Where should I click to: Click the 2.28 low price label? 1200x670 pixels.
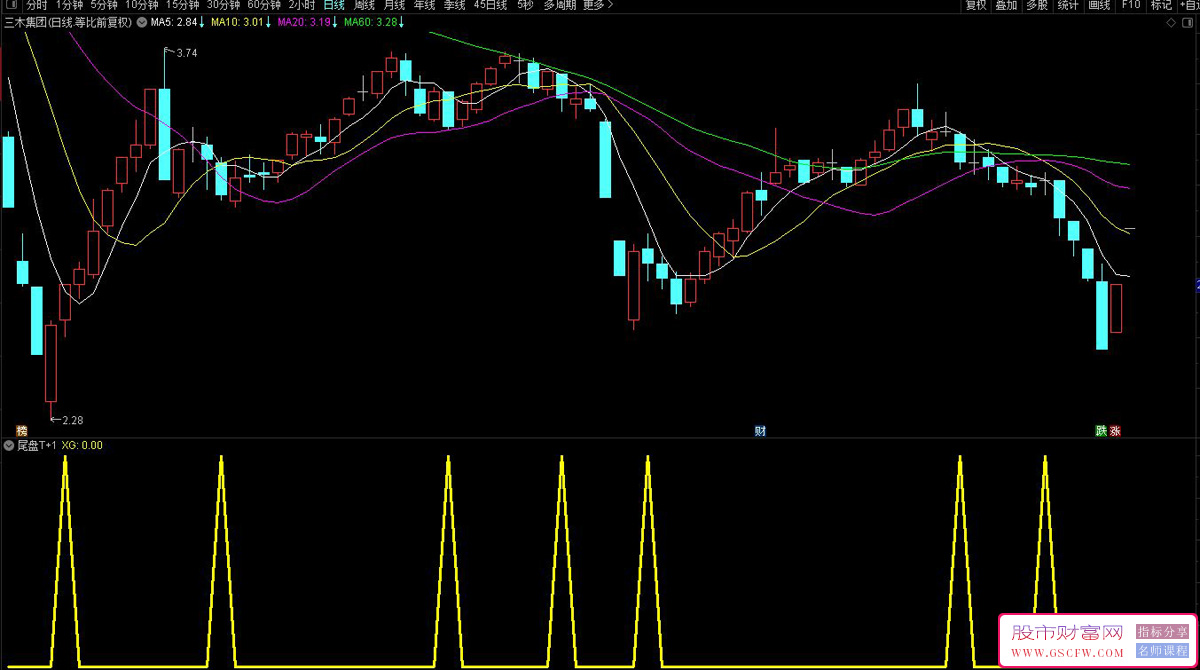(72, 420)
